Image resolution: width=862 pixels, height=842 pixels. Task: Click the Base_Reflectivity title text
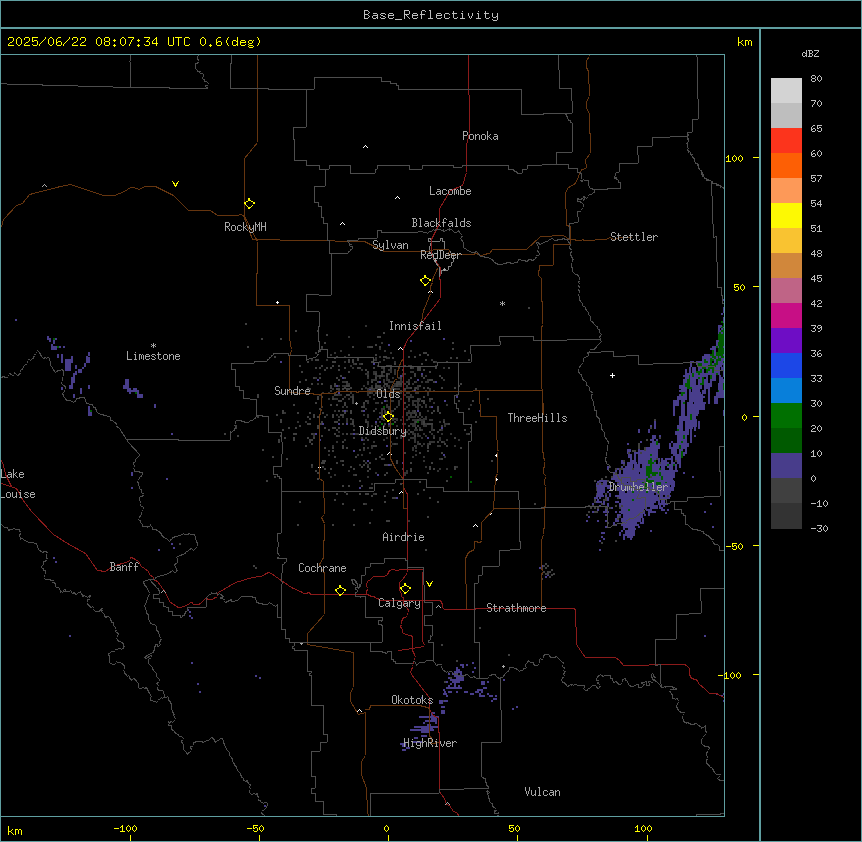(x=431, y=15)
